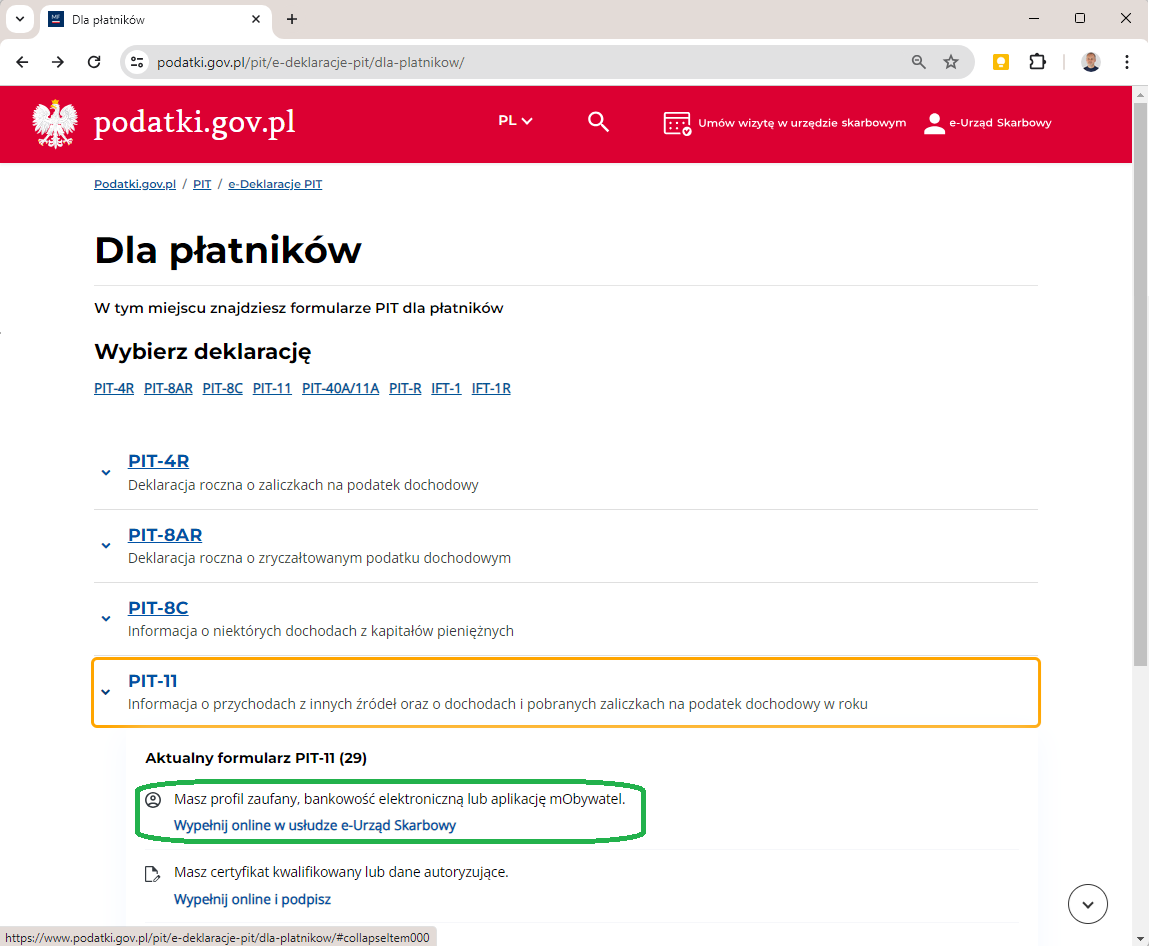Click the calendar icon to book a tax office visit
1149x946 pixels.
point(677,123)
